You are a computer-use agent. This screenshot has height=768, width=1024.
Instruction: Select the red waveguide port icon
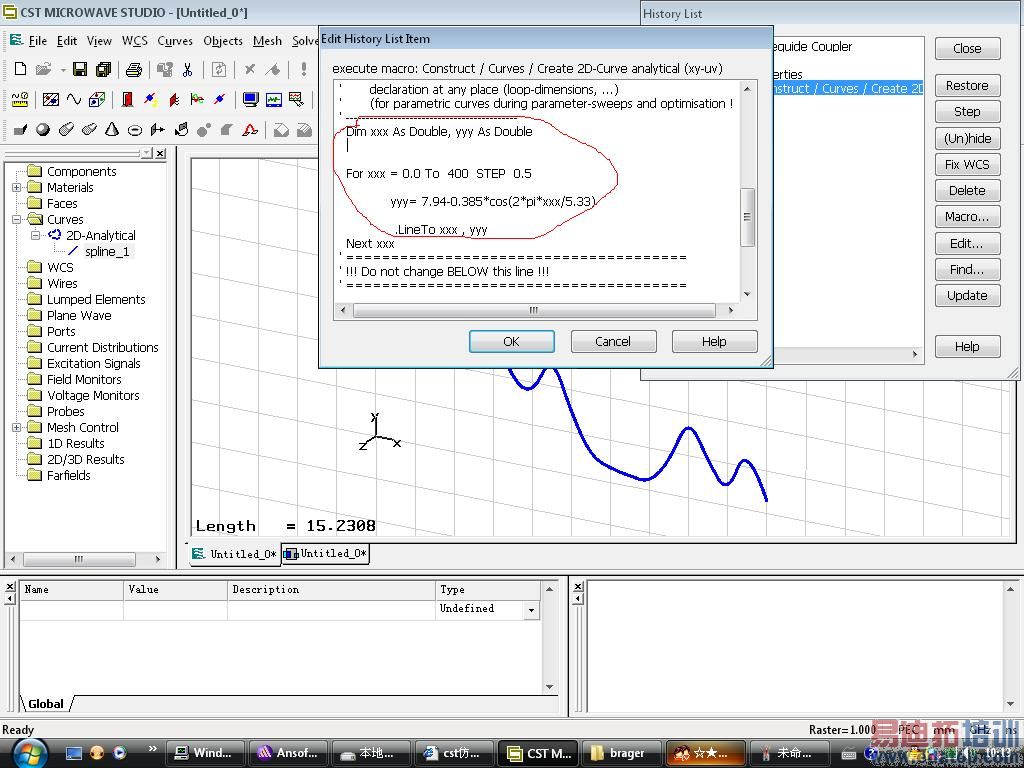127,99
